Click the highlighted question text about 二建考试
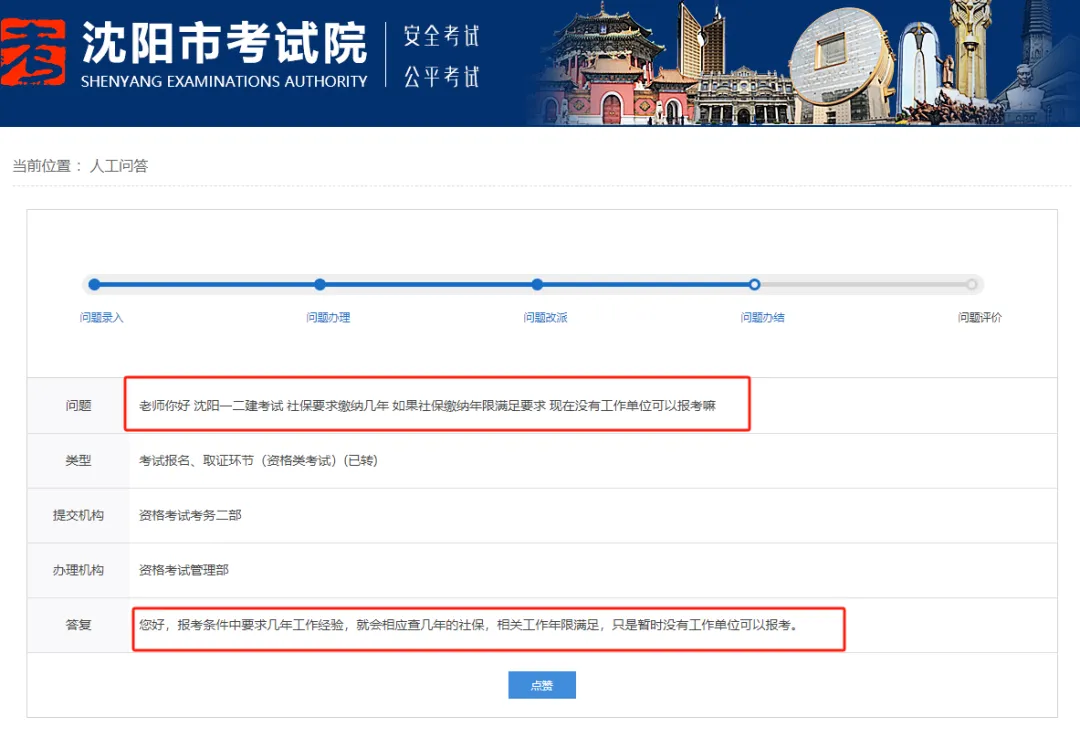 tap(427, 406)
